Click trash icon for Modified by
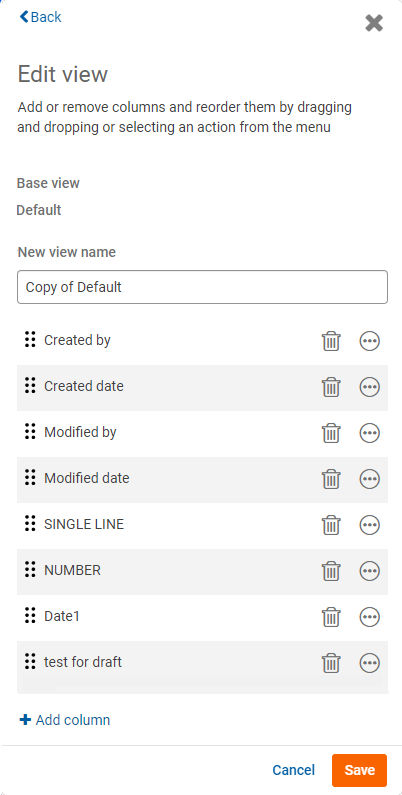This screenshot has width=402, height=795. coord(331,433)
